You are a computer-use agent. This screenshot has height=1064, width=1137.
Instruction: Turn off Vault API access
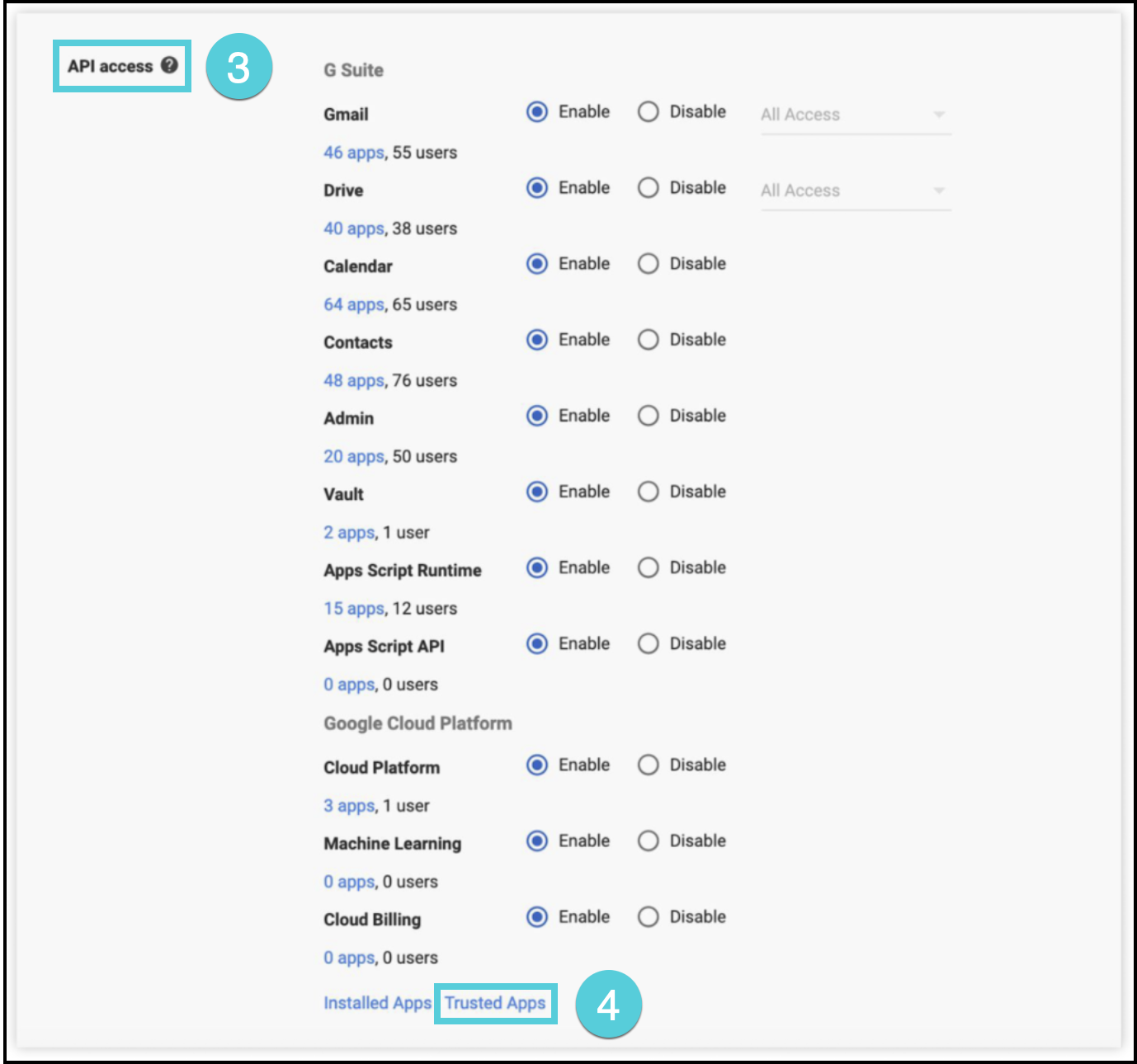click(x=649, y=492)
